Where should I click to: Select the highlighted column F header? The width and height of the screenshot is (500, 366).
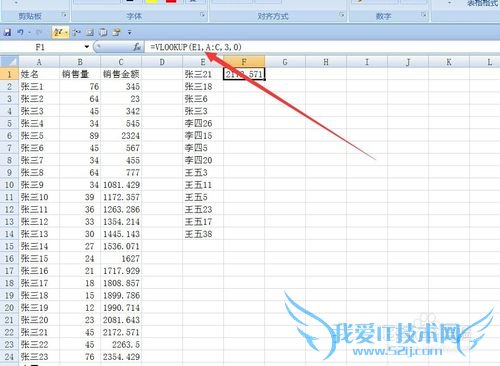click(244, 62)
